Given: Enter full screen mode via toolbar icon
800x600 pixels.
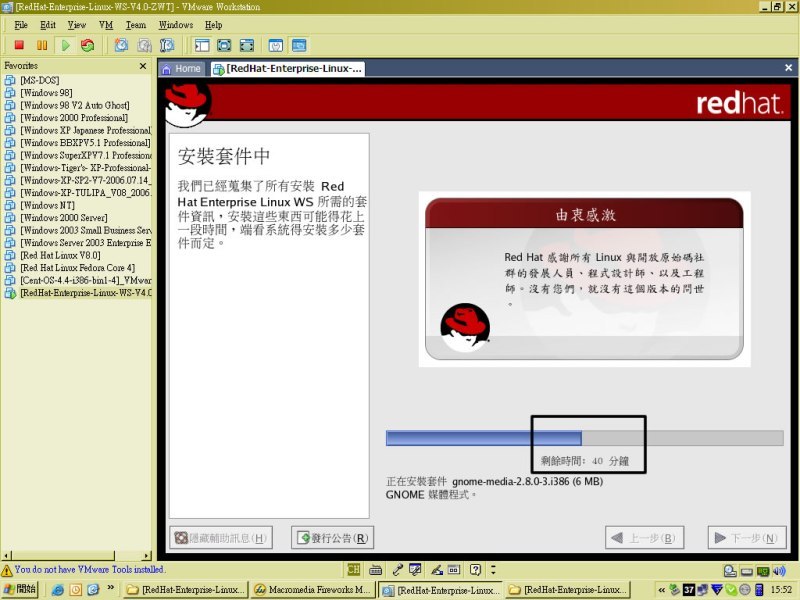Looking at the screenshot, I should (247, 45).
